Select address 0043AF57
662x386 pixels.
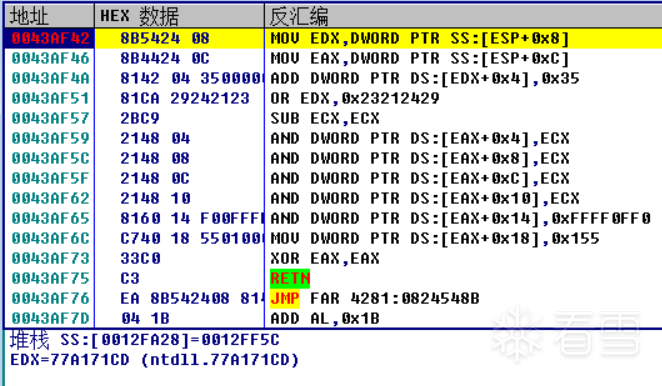click(x=50, y=118)
